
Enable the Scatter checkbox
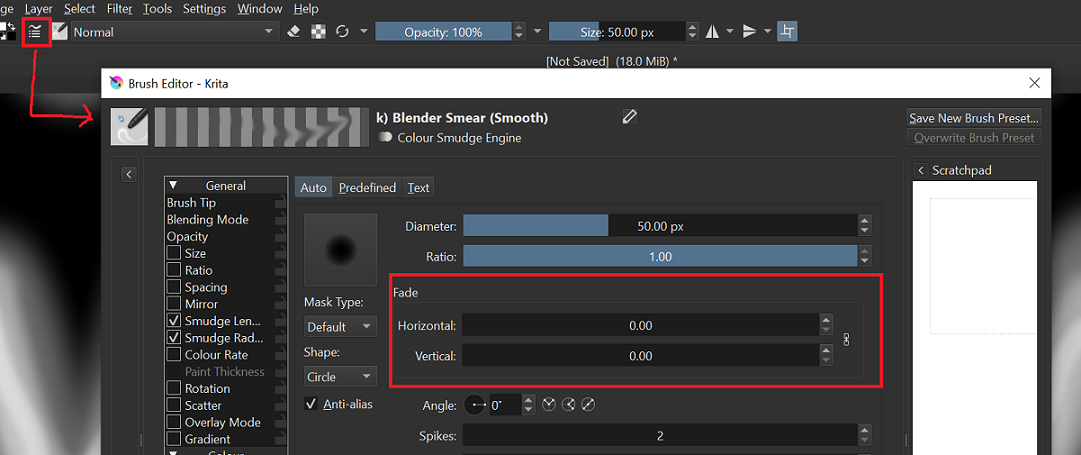coord(174,405)
